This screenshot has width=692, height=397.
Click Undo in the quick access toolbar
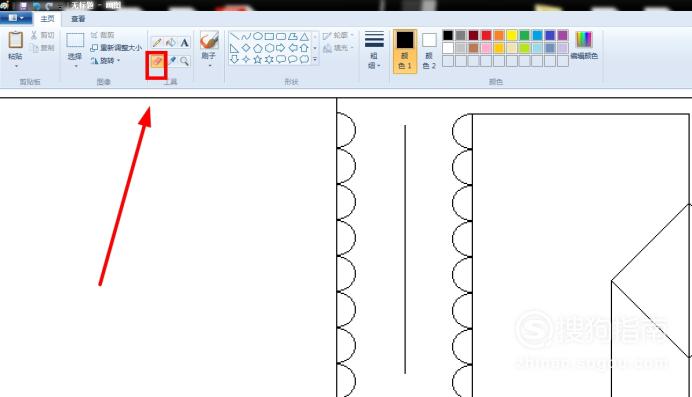pos(36,6)
